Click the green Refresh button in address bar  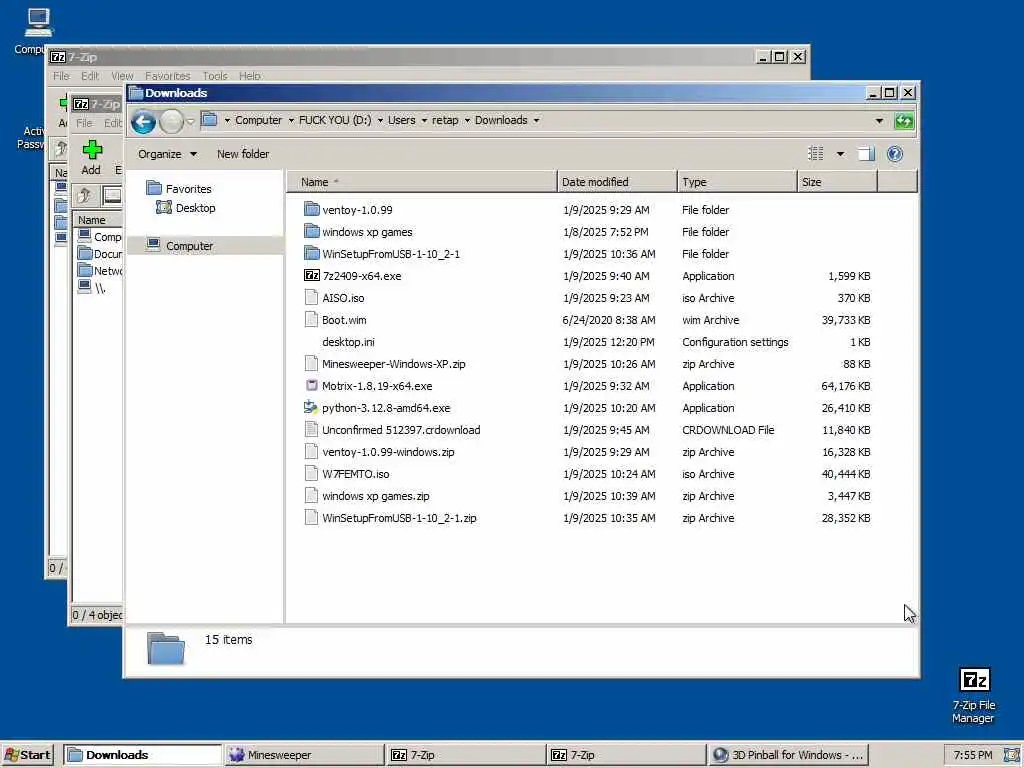pos(904,121)
